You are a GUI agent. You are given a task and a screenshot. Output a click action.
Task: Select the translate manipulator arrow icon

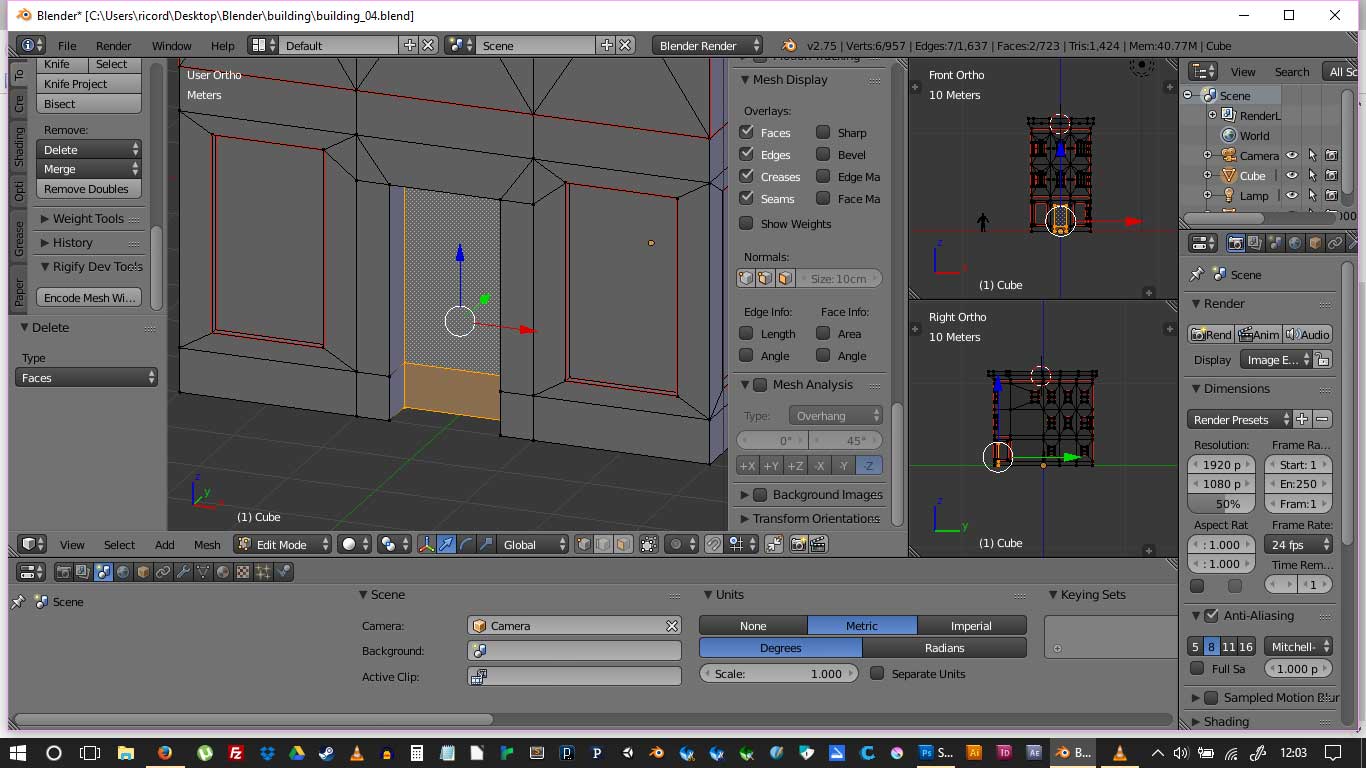click(447, 544)
